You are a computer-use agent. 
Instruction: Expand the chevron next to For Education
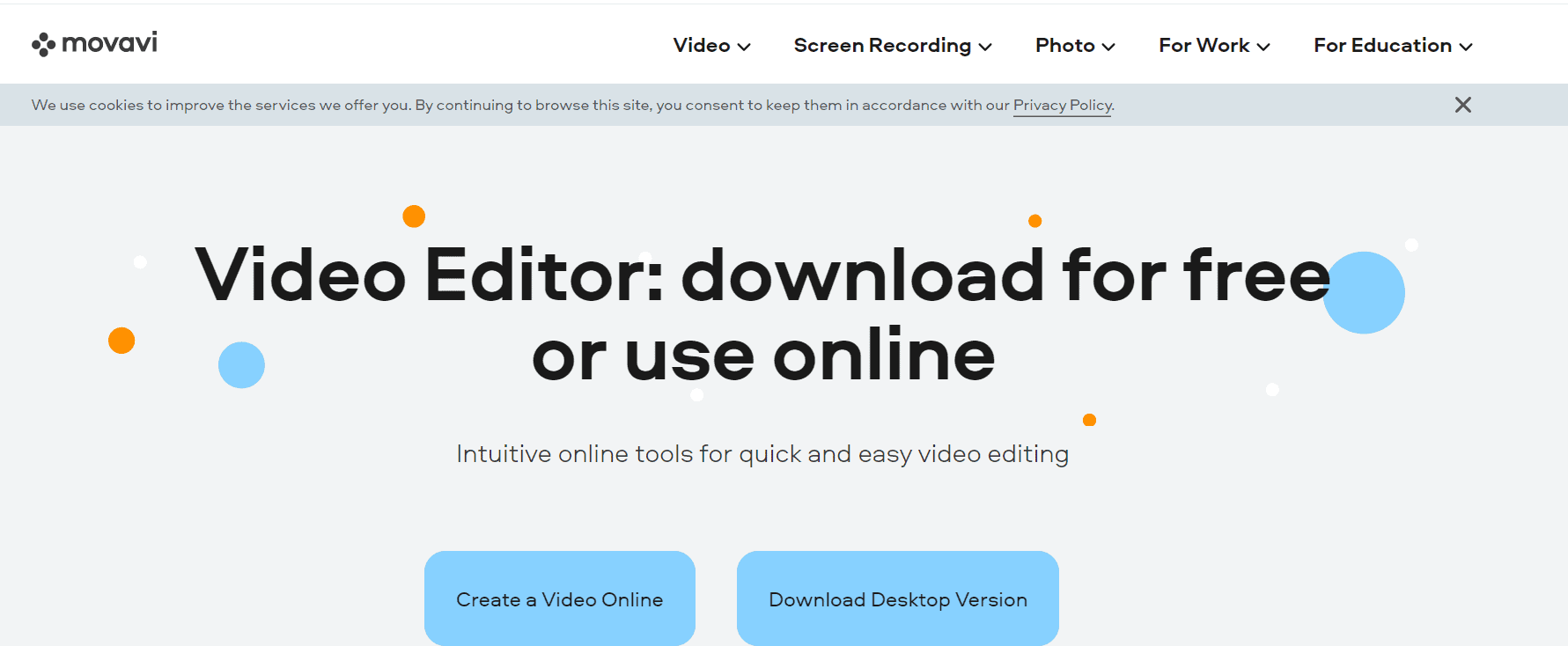(x=1466, y=47)
